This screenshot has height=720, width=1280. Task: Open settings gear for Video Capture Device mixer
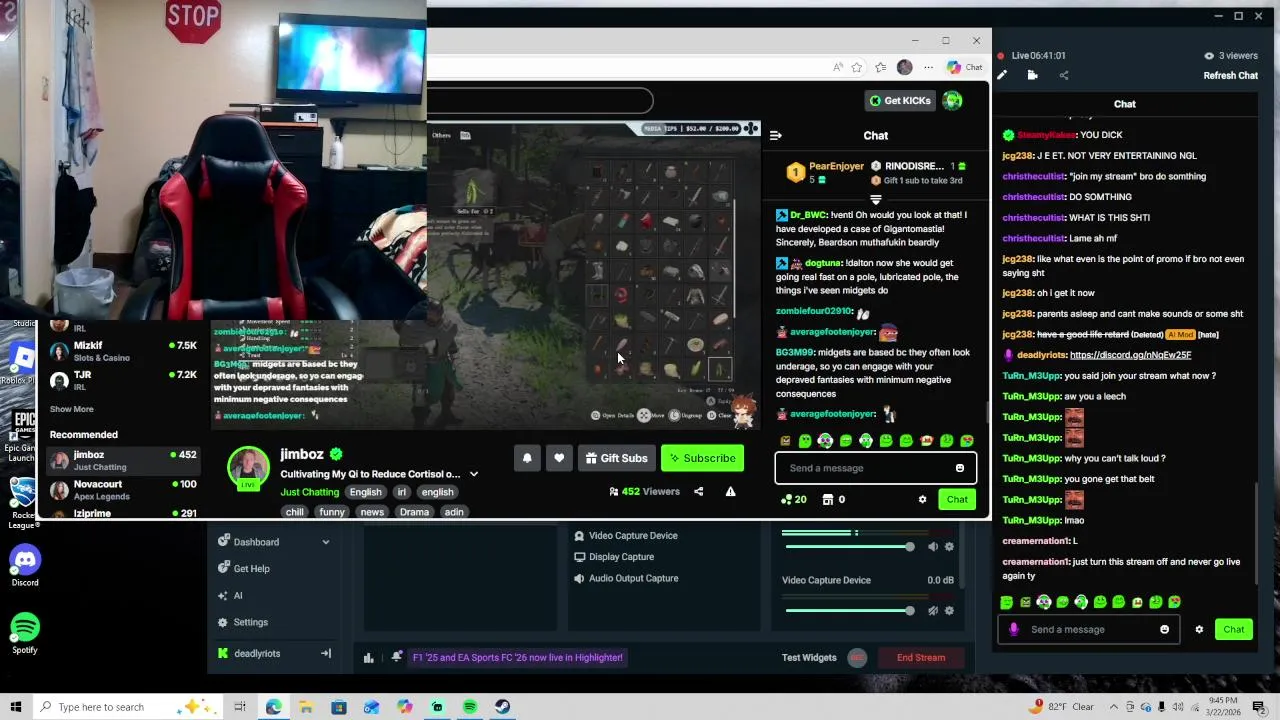[x=949, y=611]
